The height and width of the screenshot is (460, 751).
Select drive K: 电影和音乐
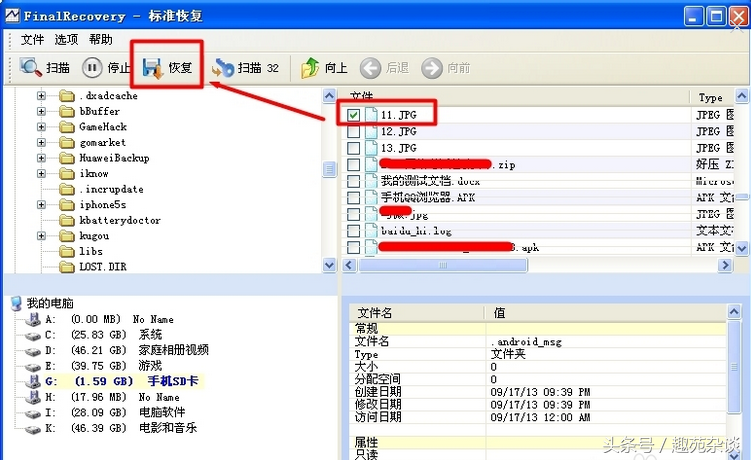click(111, 428)
